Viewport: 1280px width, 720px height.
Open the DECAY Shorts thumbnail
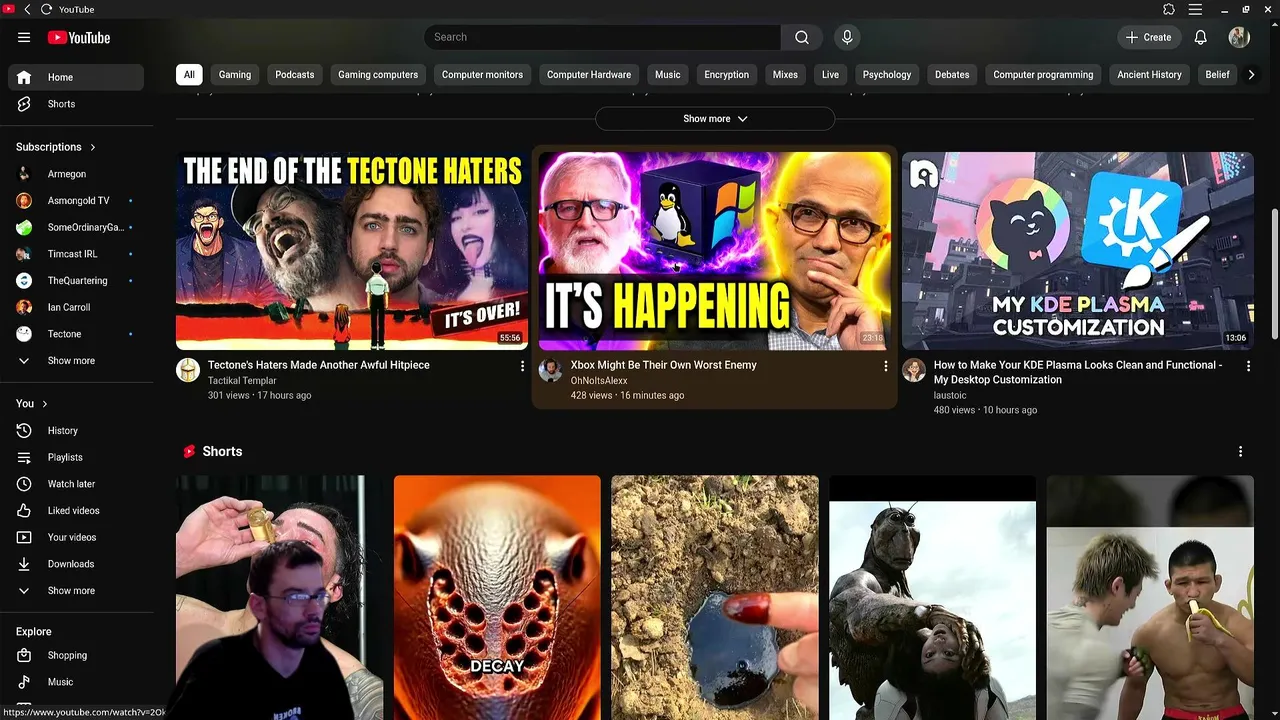coord(497,597)
